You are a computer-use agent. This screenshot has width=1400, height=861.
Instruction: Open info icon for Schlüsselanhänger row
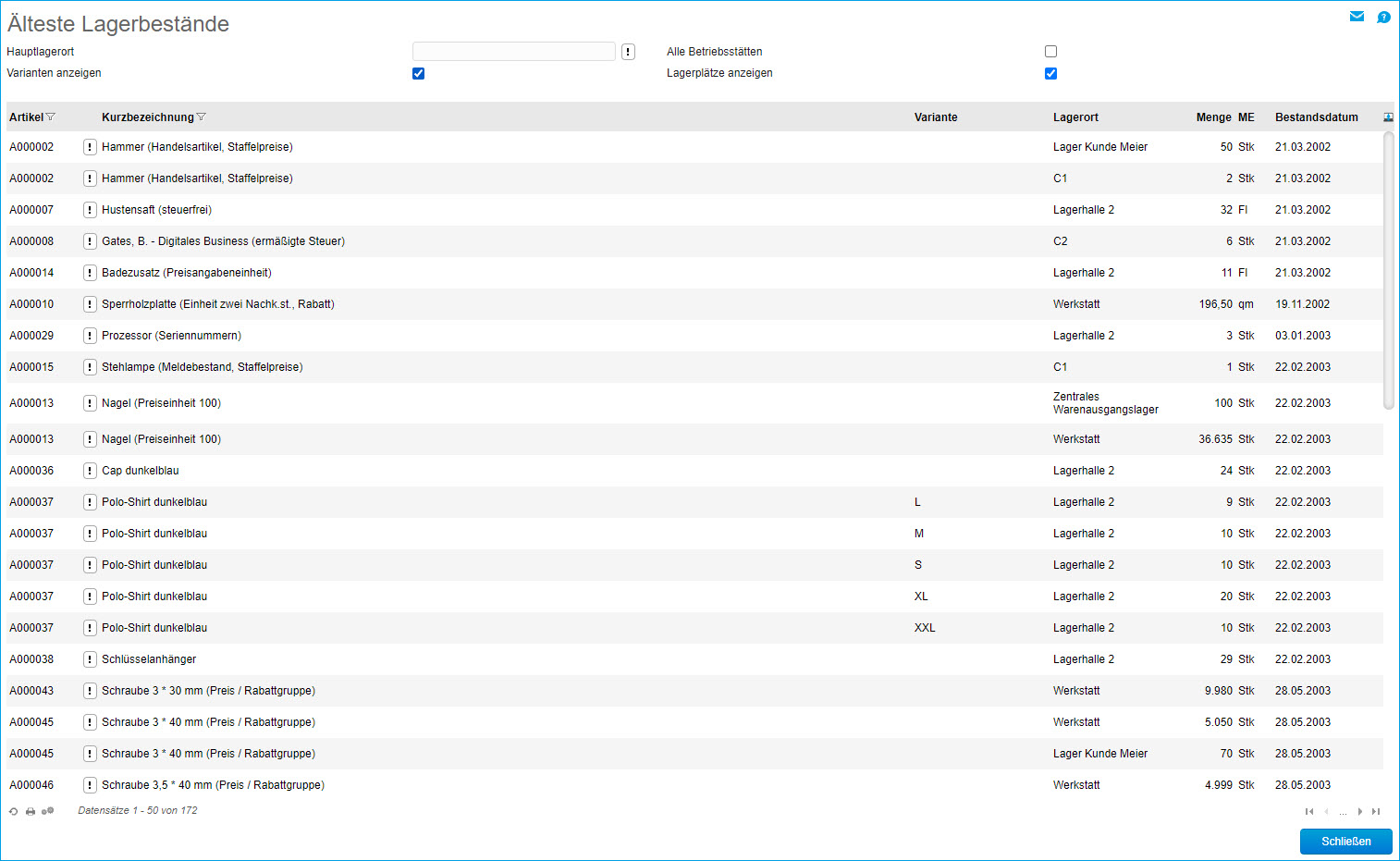90,659
